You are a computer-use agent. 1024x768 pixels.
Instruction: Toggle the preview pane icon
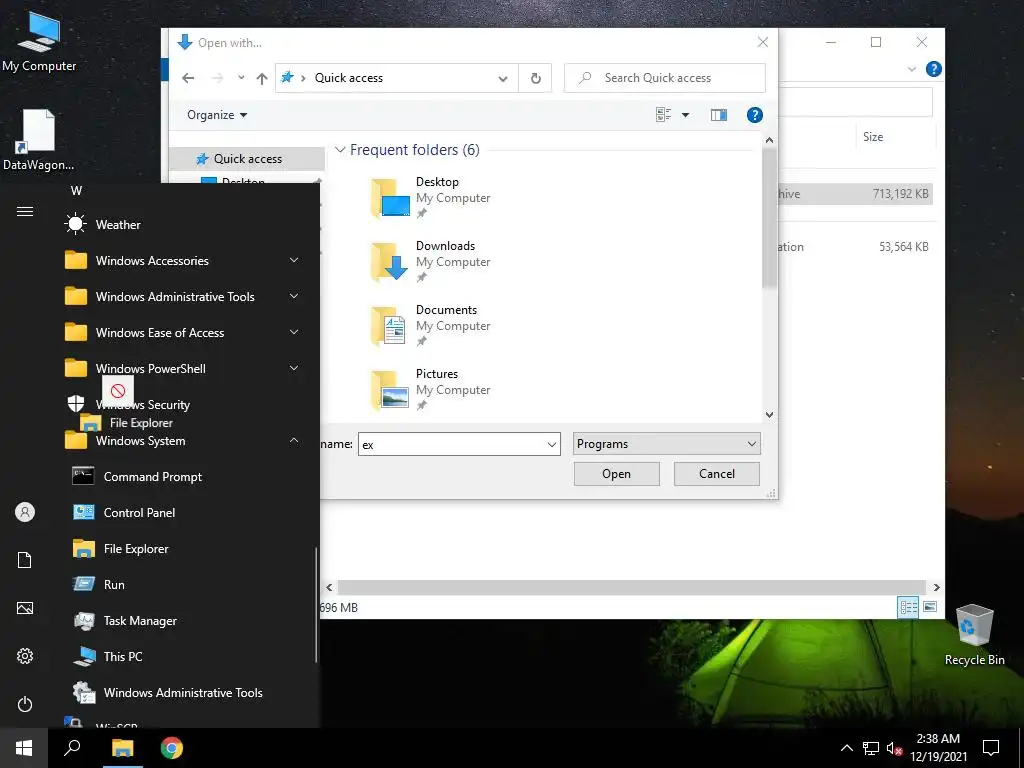click(x=719, y=115)
